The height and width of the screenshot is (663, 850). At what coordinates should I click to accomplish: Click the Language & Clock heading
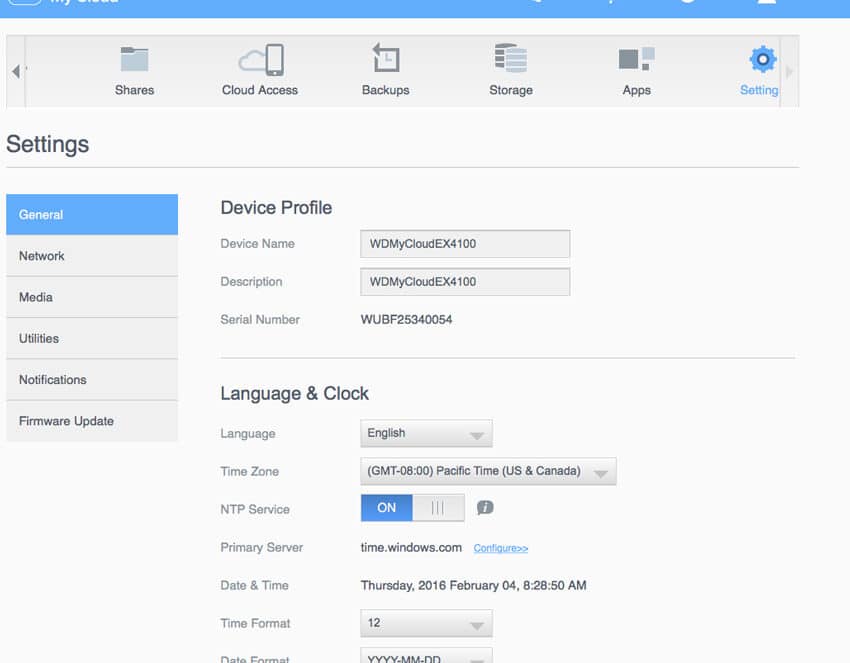(x=294, y=393)
